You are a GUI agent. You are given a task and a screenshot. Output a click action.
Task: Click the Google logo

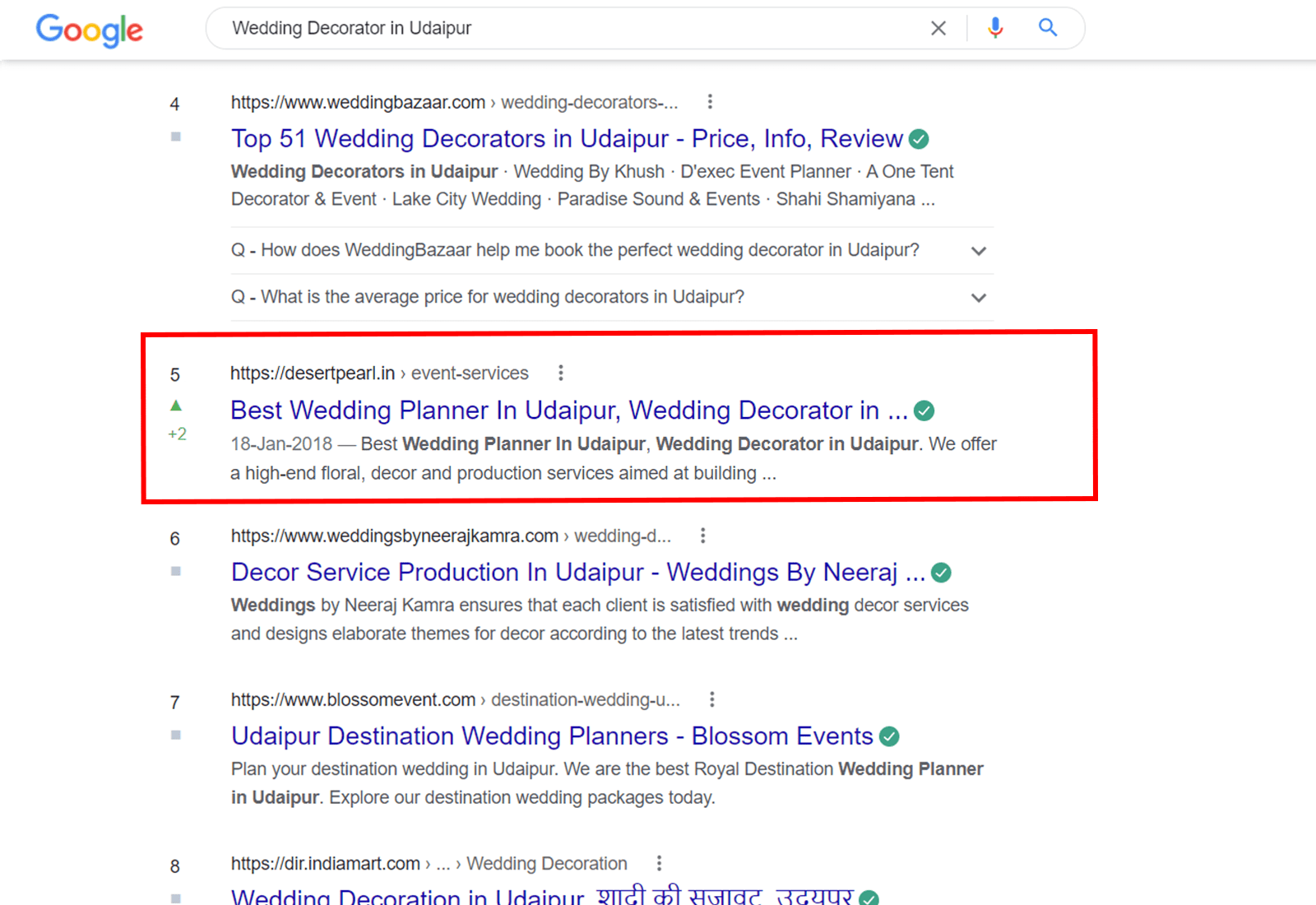click(89, 30)
